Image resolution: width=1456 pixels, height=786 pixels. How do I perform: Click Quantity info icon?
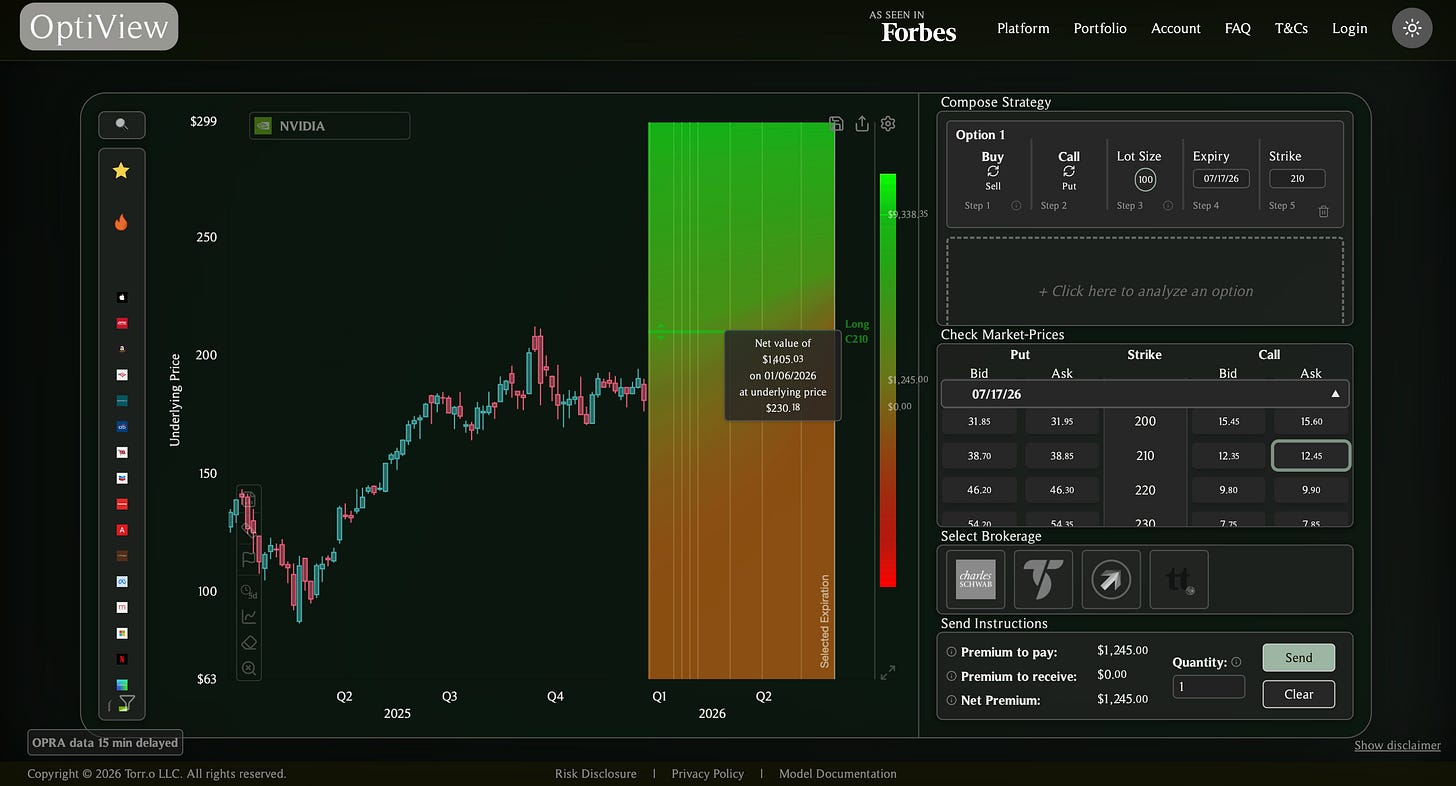point(1237,662)
